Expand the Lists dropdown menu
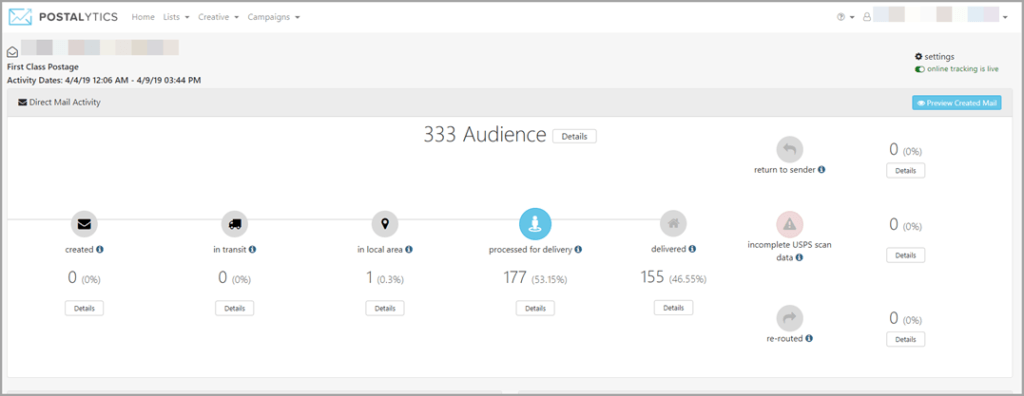1024x396 pixels. pos(176,17)
